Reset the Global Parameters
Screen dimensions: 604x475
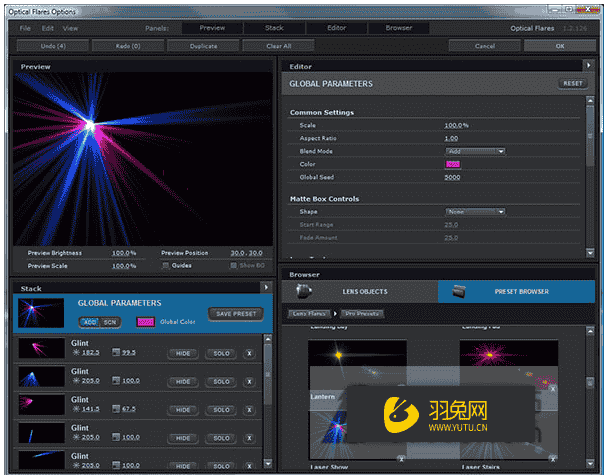pos(572,84)
